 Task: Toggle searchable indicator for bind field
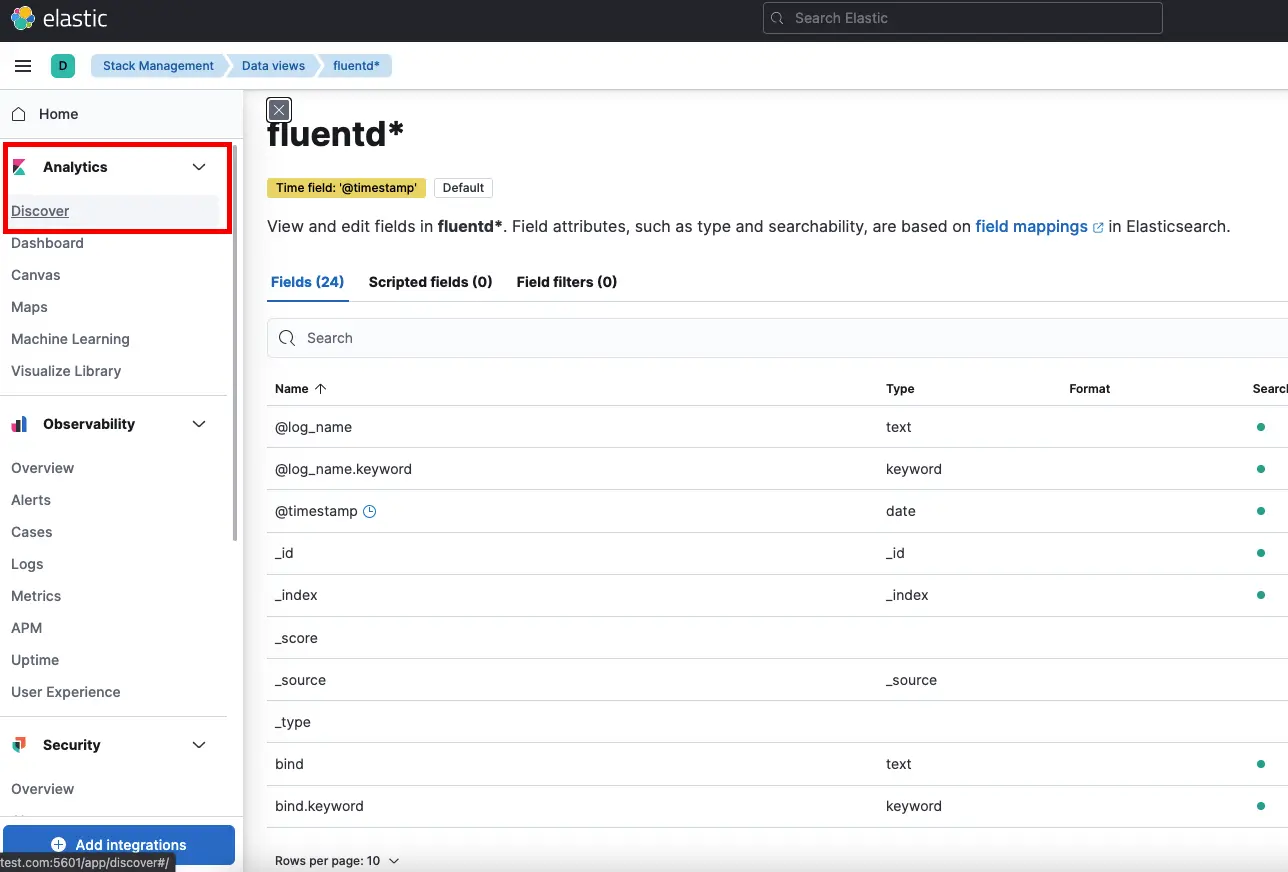click(x=1262, y=763)
